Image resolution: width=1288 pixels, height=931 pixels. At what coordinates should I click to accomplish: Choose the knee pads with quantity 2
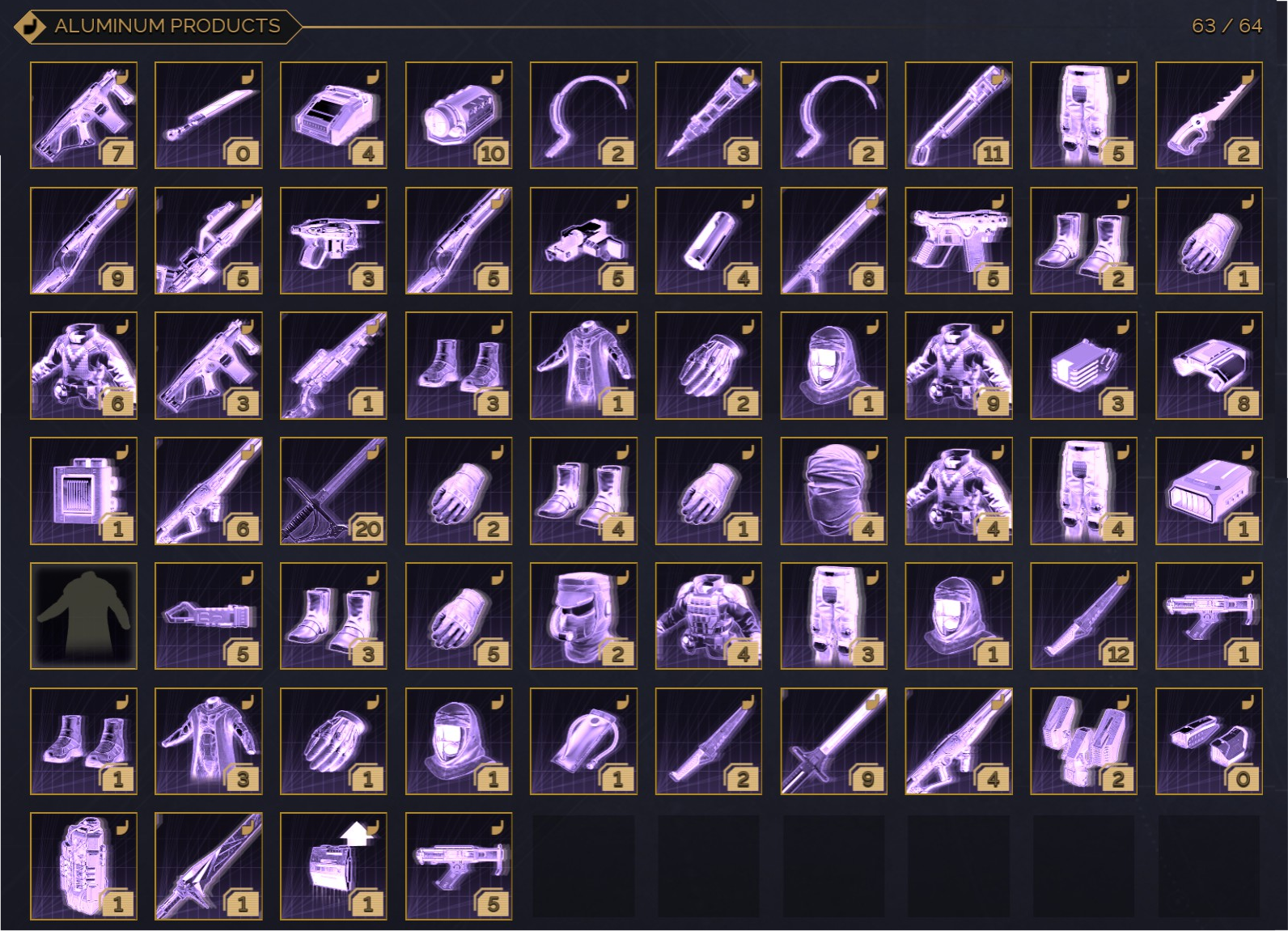(x=1083, y=742)
